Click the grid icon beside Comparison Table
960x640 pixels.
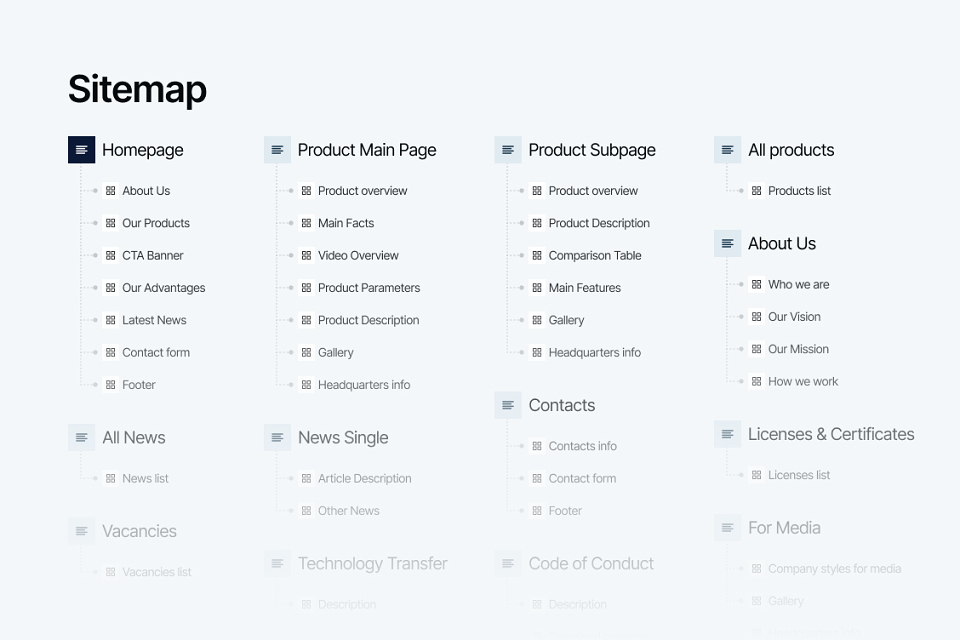(x=537, y=255)
